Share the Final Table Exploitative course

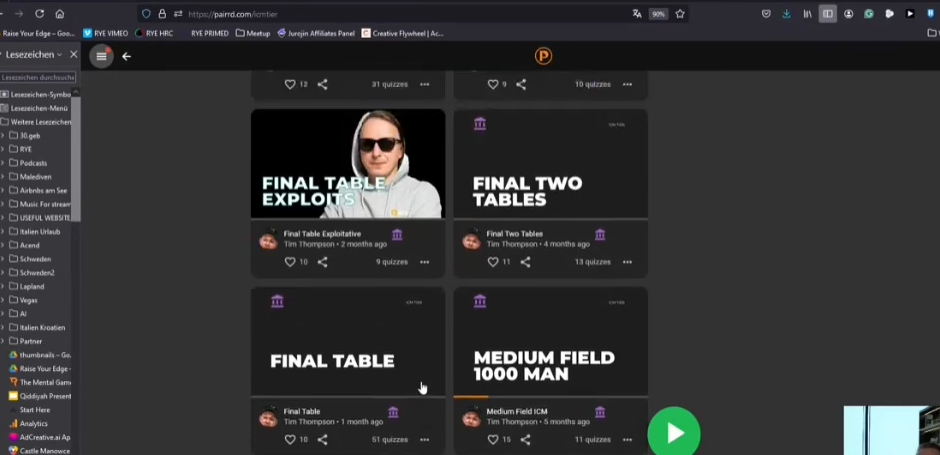pyautogui.click(x=323, y=262)
